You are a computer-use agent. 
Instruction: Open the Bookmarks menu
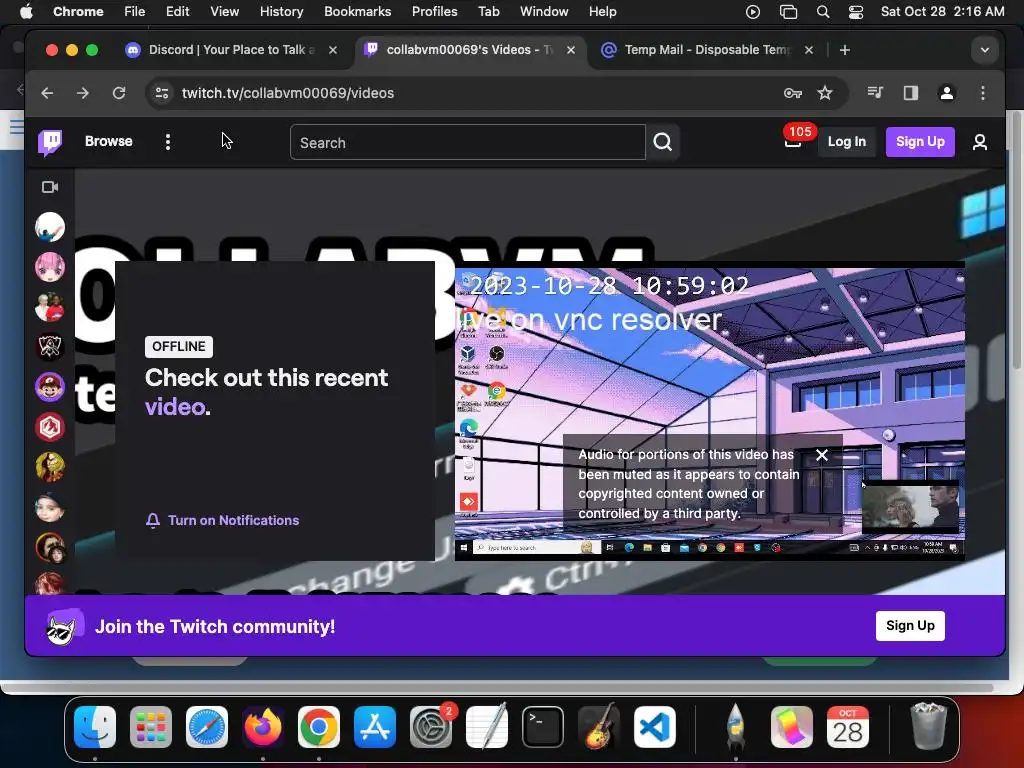357,12
